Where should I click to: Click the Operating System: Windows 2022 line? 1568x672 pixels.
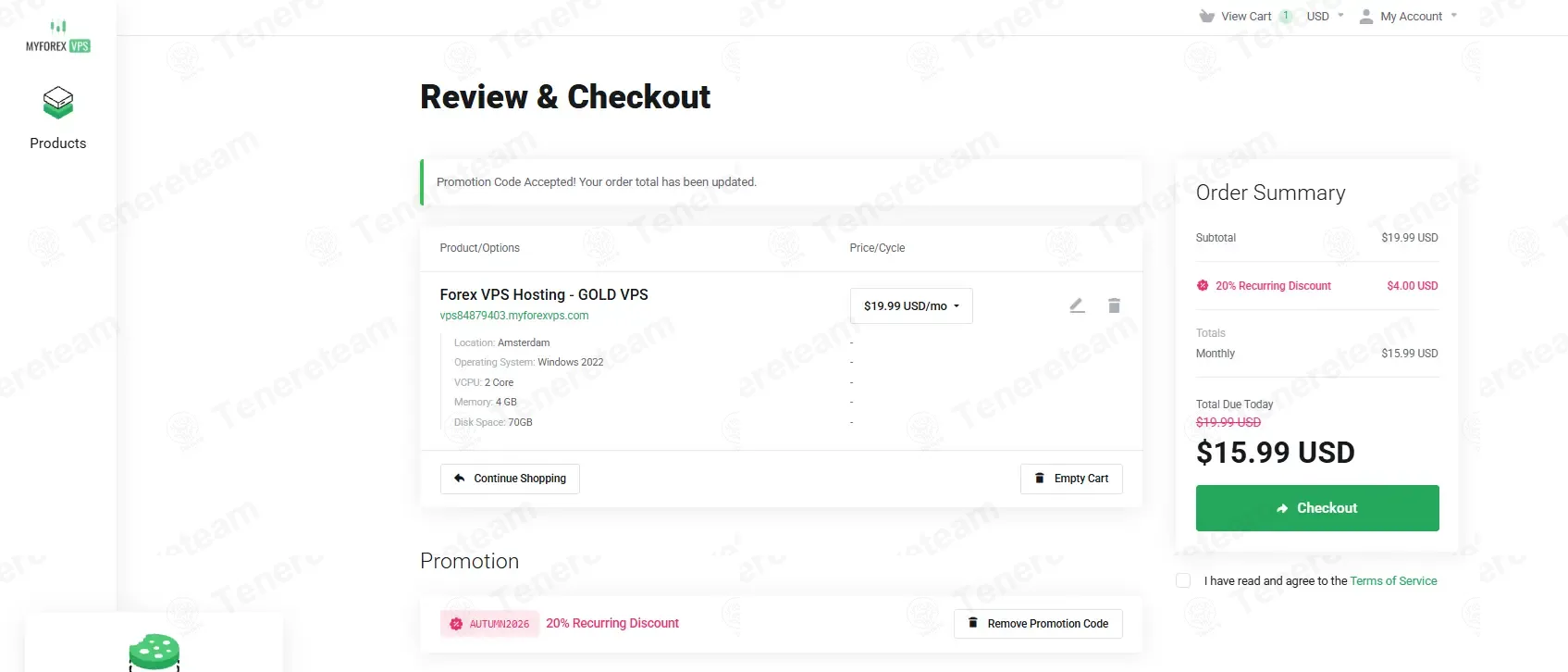click(x=528, y=363)
